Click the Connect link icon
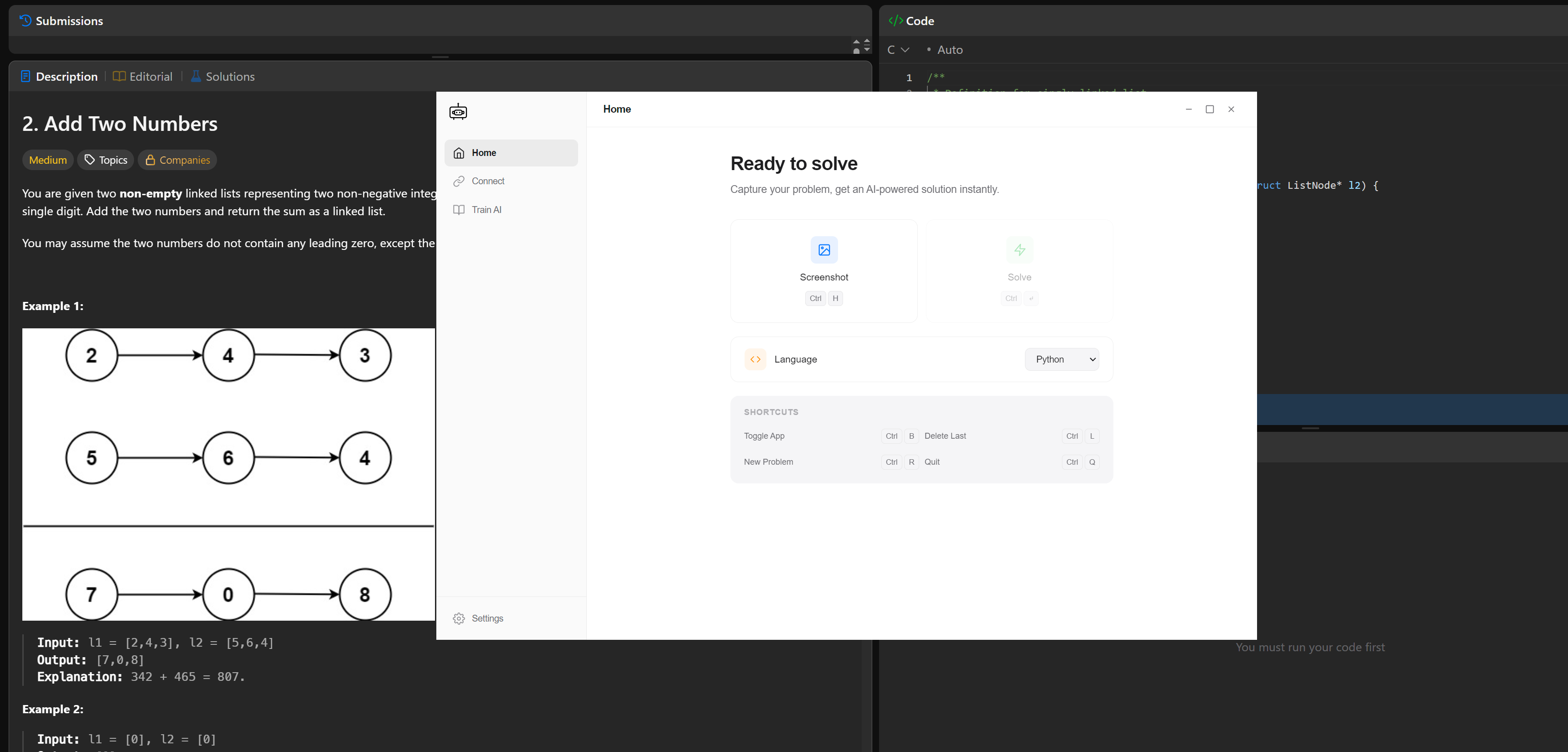 tap(458, 182)
